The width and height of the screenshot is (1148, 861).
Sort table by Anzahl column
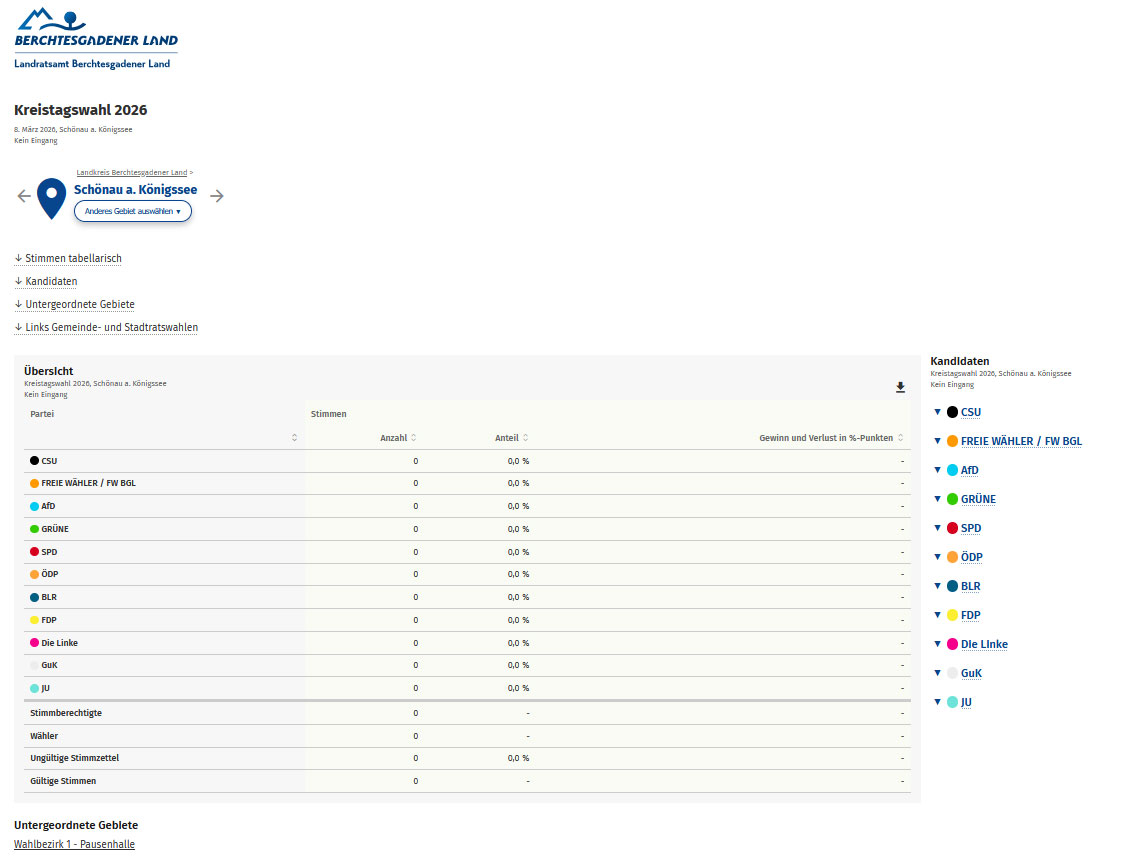[413, 438]
